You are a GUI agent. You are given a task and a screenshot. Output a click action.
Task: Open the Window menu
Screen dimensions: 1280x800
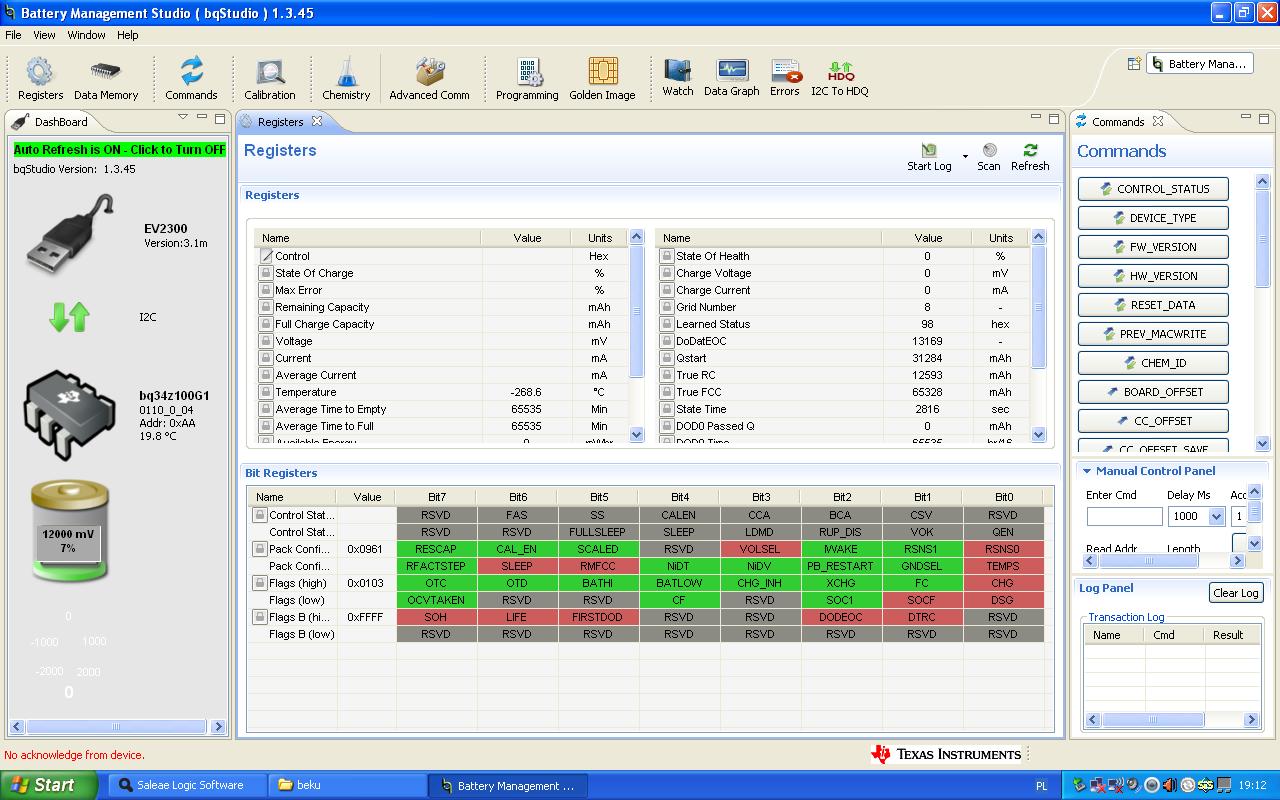point(86,35)
